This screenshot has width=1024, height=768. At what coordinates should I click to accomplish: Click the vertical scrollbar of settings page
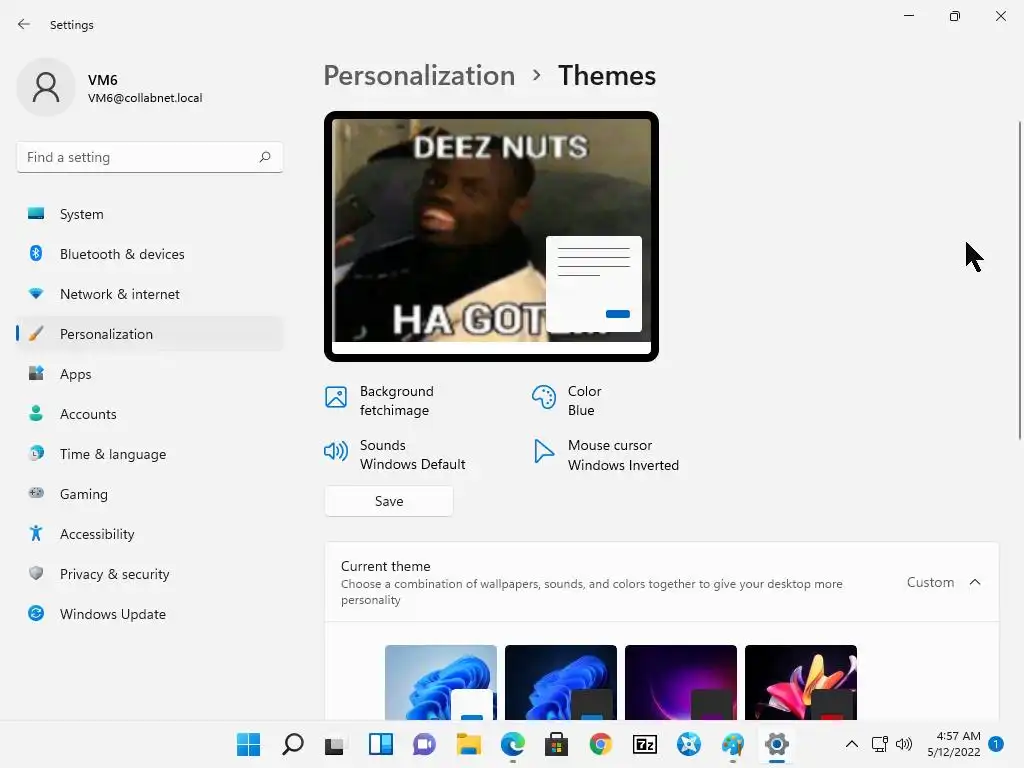click(1019, 281)
